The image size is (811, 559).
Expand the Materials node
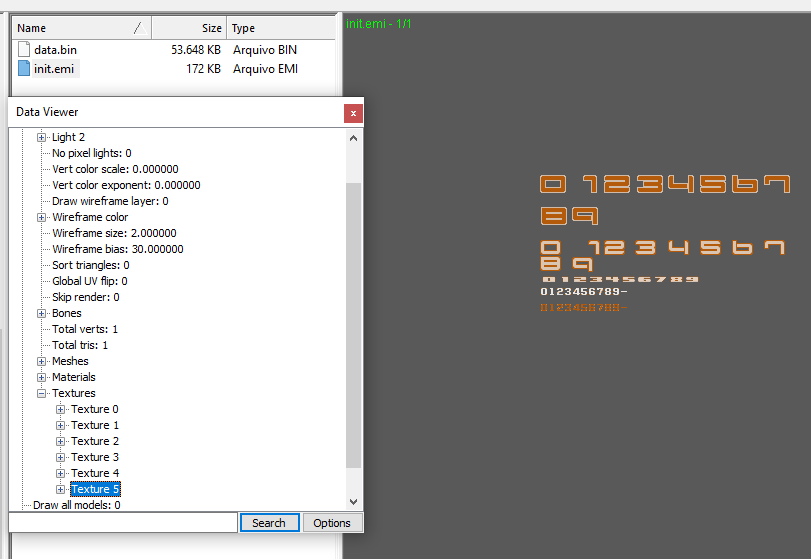[x=41, y=377]
